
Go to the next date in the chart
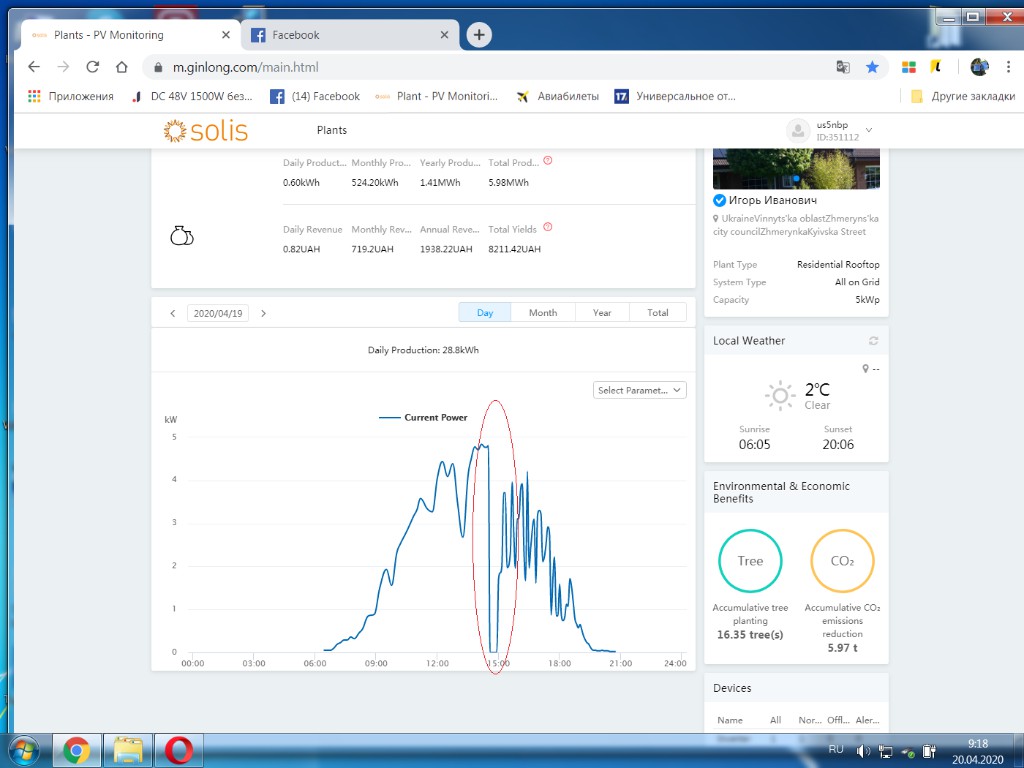[264, 313]
